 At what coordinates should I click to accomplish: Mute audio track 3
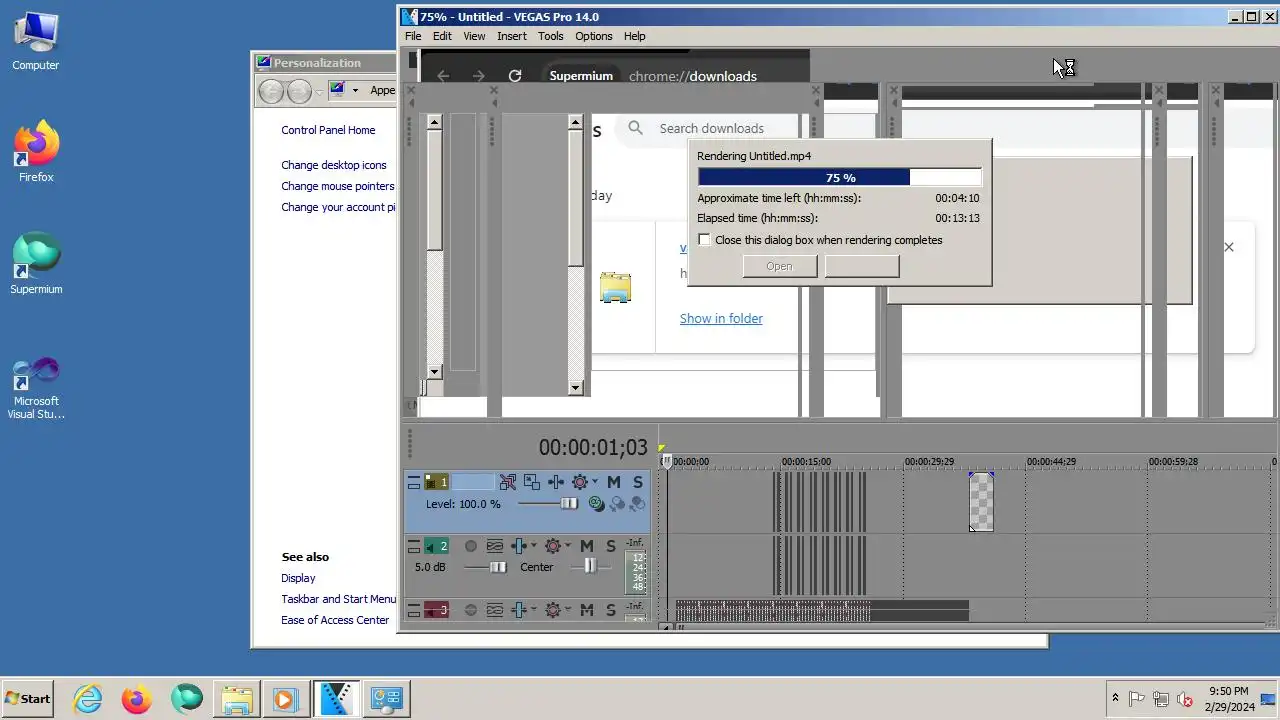point(587,610)
